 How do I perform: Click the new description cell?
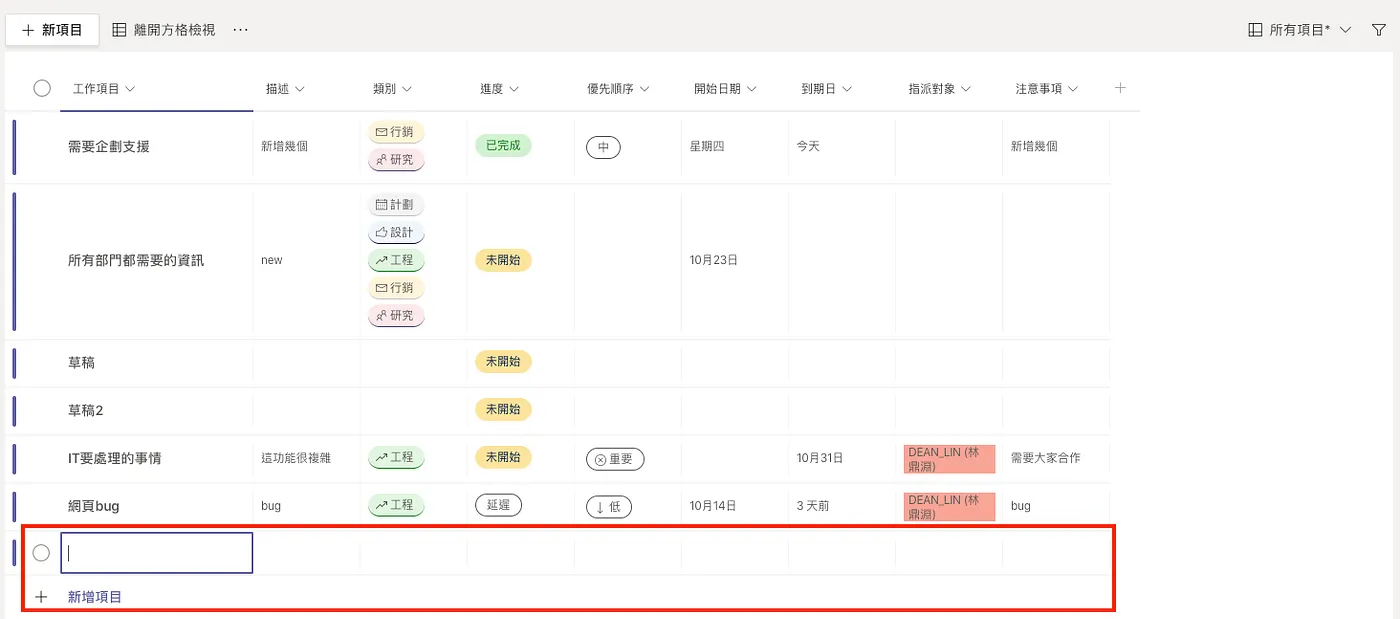272,260
